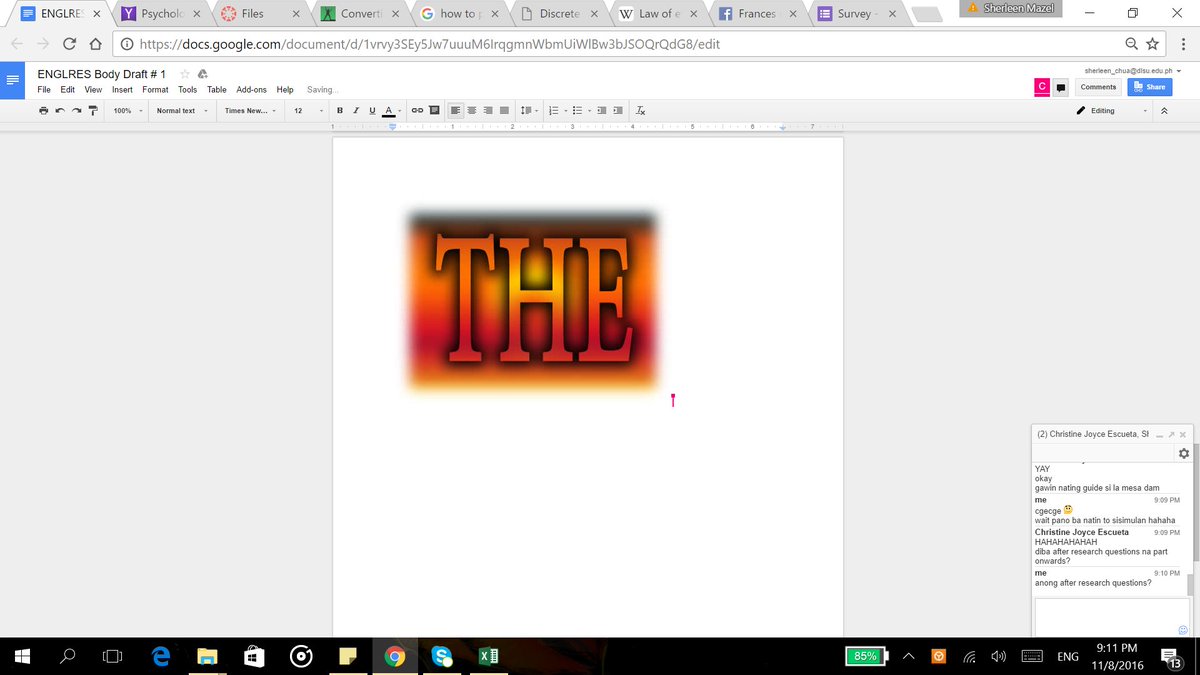1200x675 pixels.
Task: Open the Help menu
Action: tap(285, 90)
